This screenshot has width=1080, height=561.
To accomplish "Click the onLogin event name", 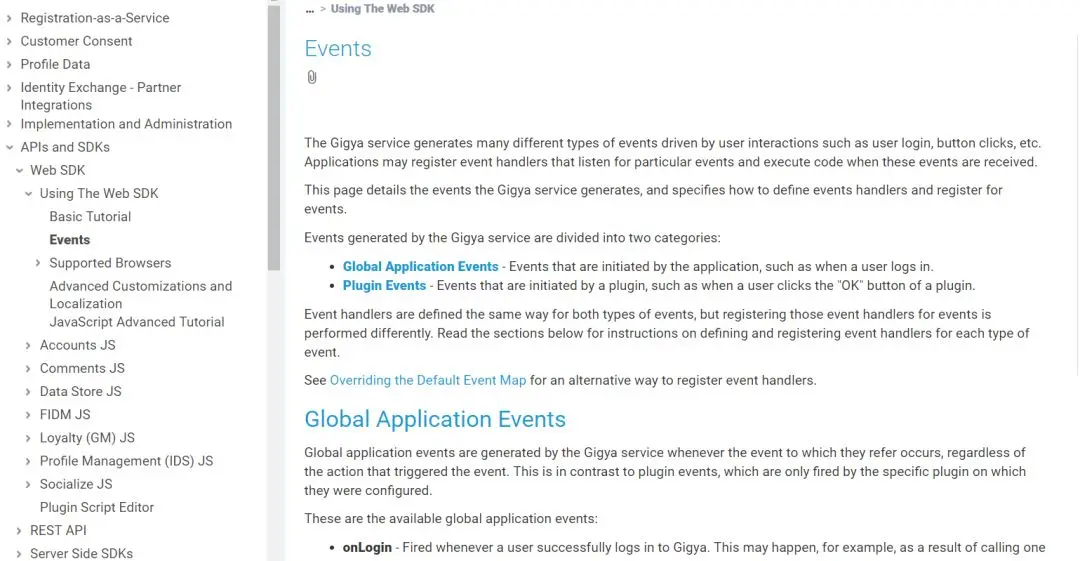I will pyautogui.click(x=367, y=547).
